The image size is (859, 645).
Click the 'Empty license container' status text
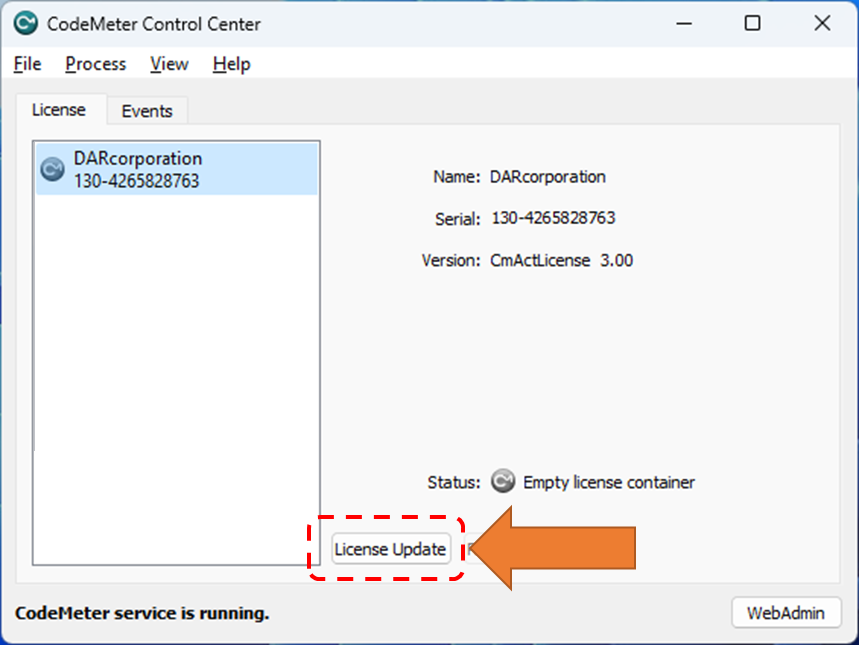[609, 482]
